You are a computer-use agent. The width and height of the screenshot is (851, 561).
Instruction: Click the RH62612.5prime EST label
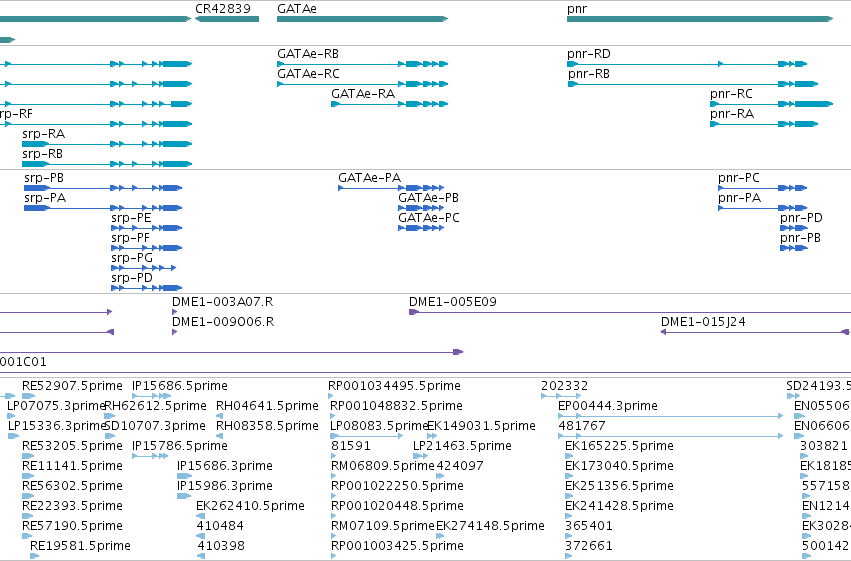click(x=155, y=406)
